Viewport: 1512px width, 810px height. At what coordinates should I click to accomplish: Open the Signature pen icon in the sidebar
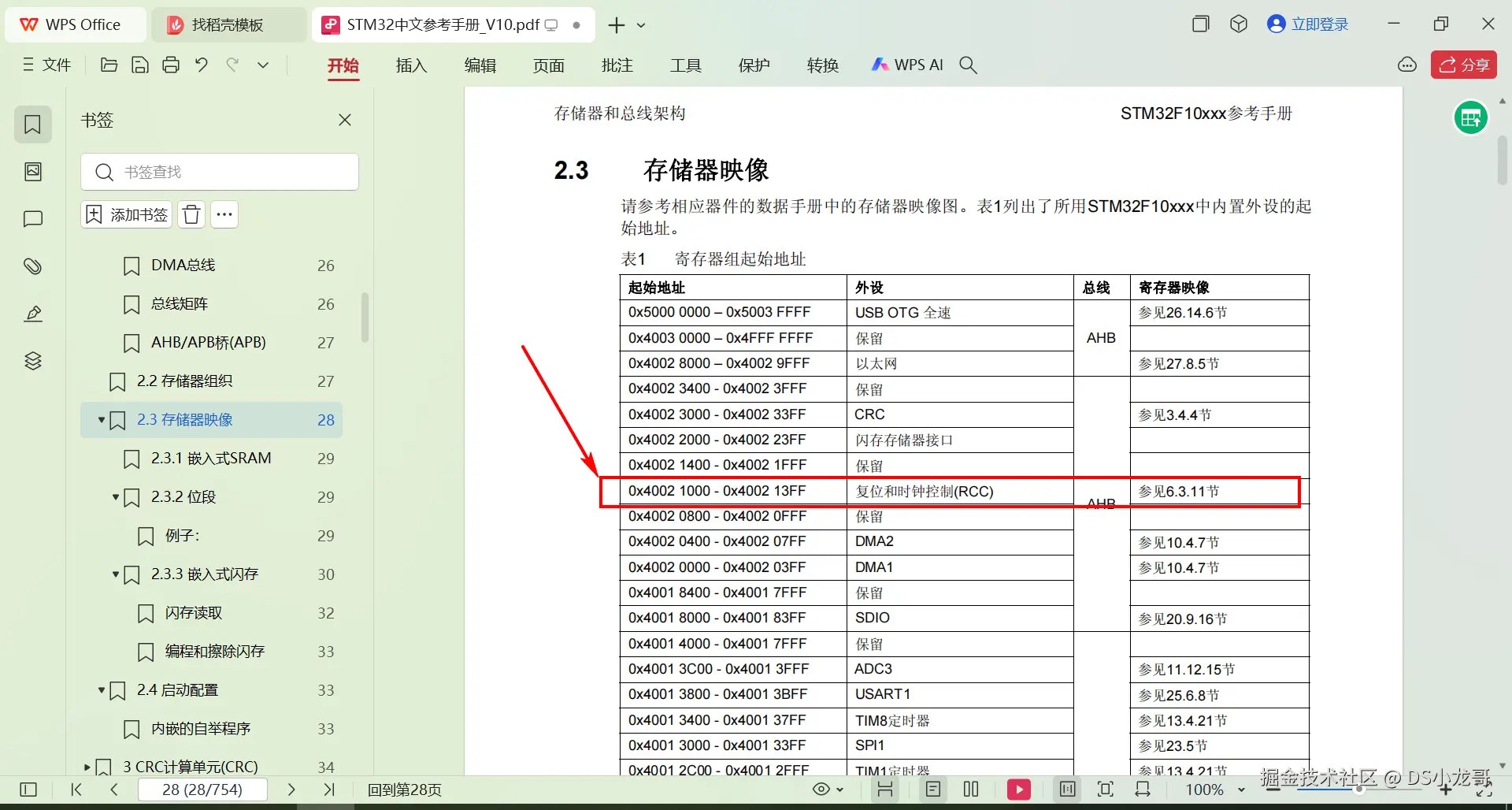click(x=33, y=314)
